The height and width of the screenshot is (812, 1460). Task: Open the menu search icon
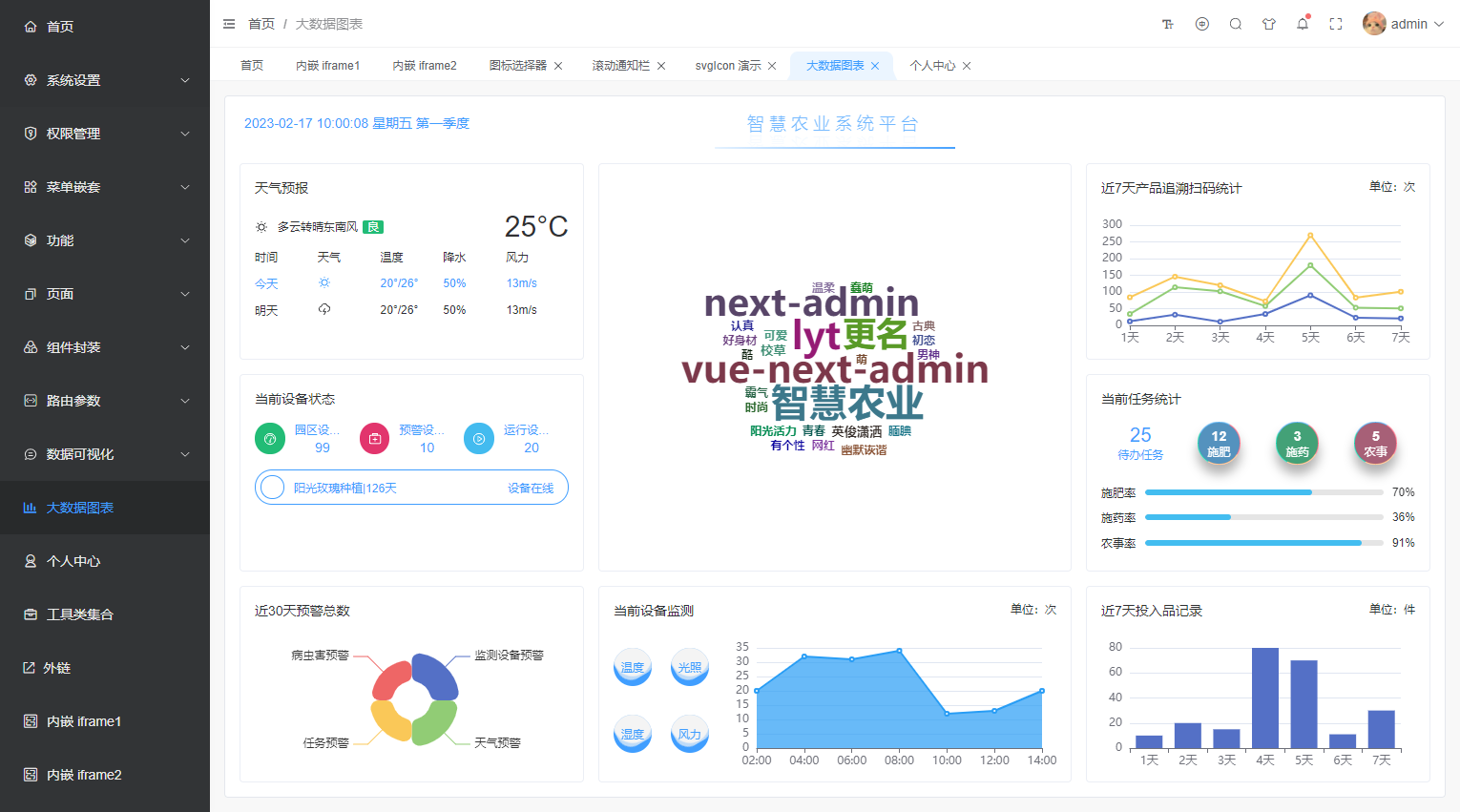1236,24
